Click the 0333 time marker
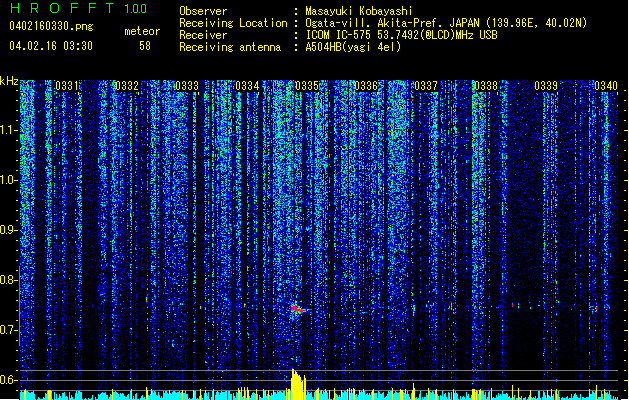This screenshot has width=629, height=400. tap(187, 86)
